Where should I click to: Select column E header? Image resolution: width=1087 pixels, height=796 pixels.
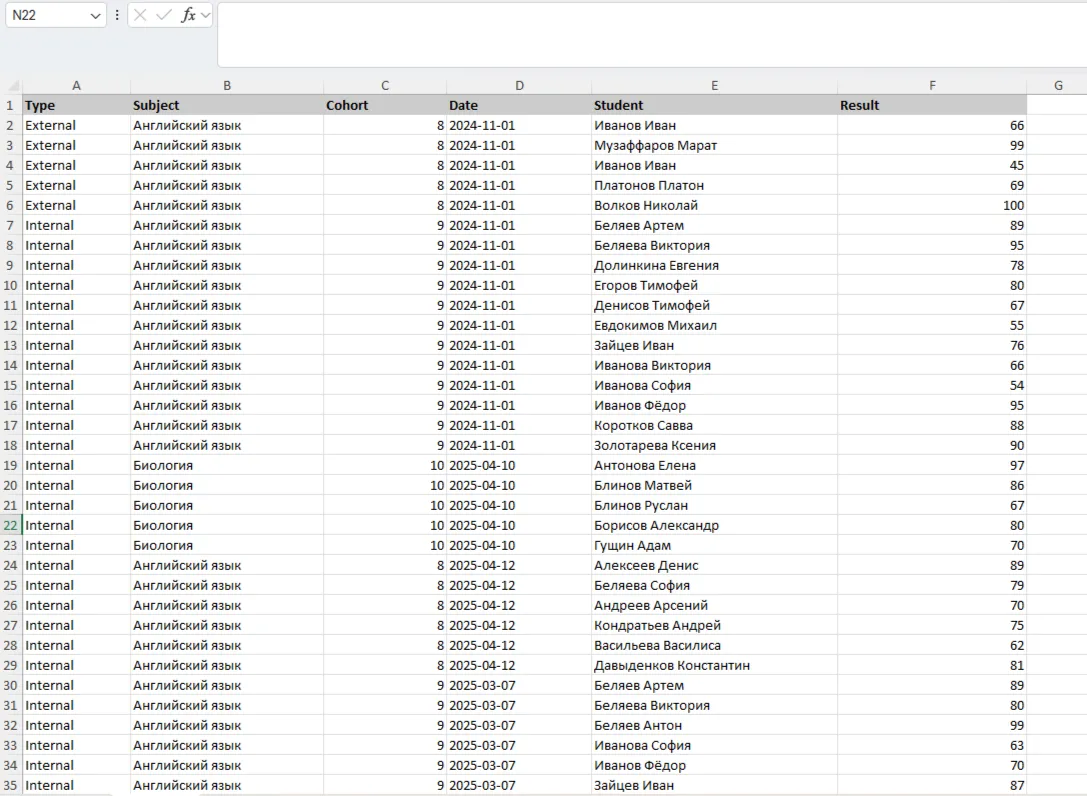tap(714, 86)
